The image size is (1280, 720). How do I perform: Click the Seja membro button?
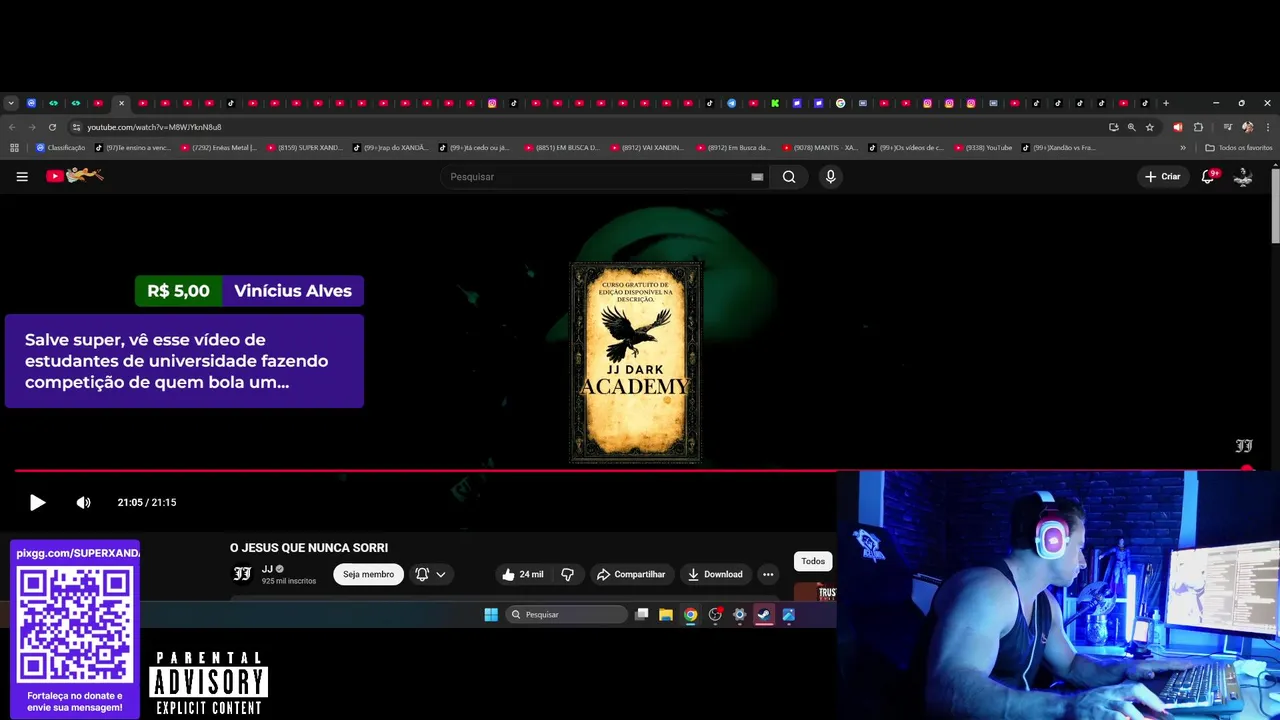[368, 574]
